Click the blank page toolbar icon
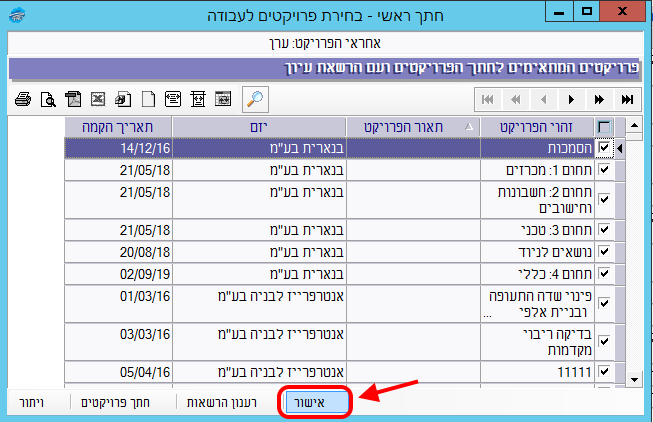 (x=147, y=99)
